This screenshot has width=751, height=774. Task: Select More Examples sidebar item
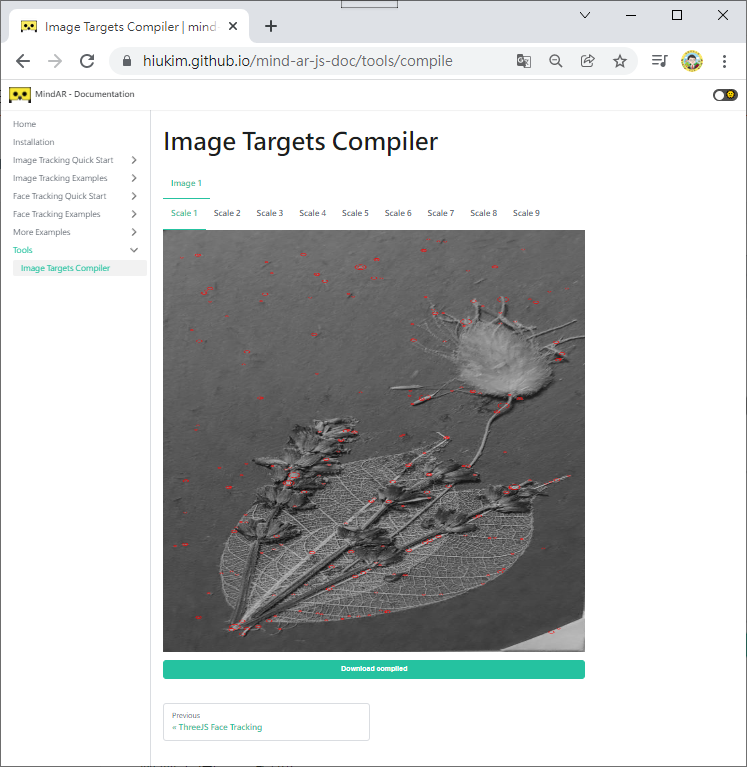41,232
